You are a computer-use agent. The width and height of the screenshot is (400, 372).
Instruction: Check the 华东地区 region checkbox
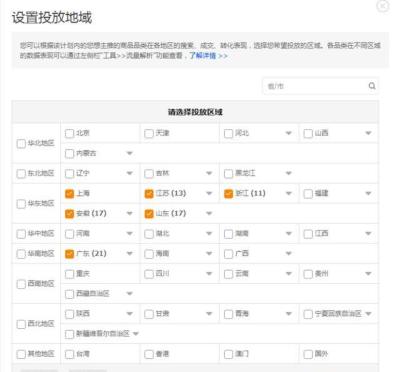tap(21, 204)
